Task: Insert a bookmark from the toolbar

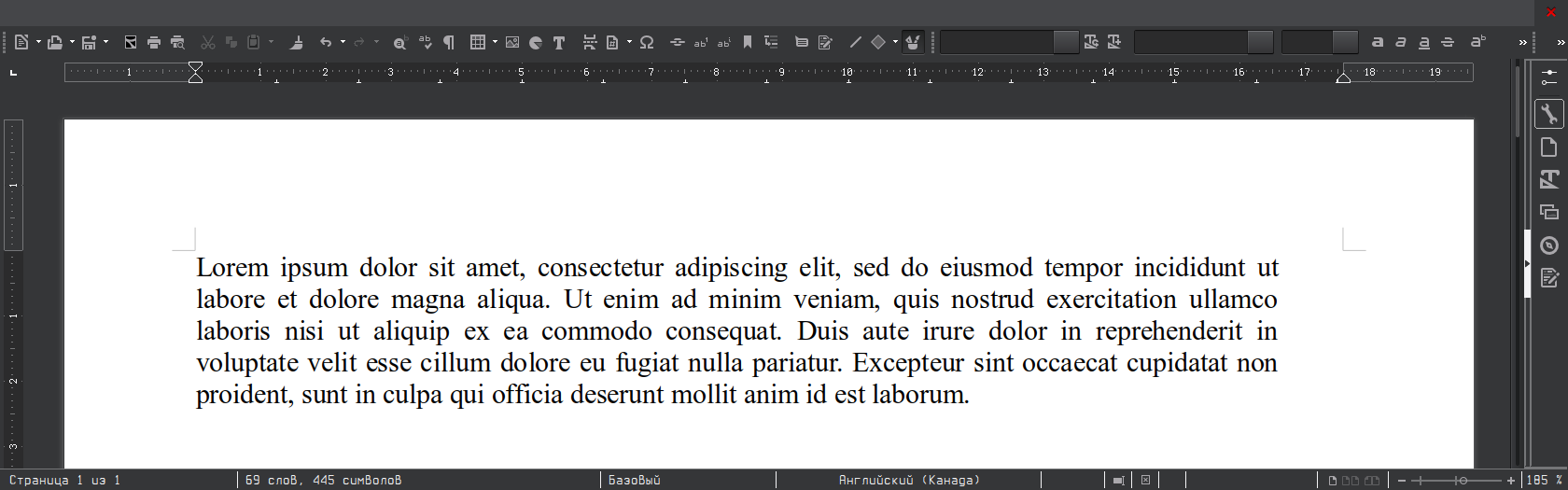Action: [748, 42]
